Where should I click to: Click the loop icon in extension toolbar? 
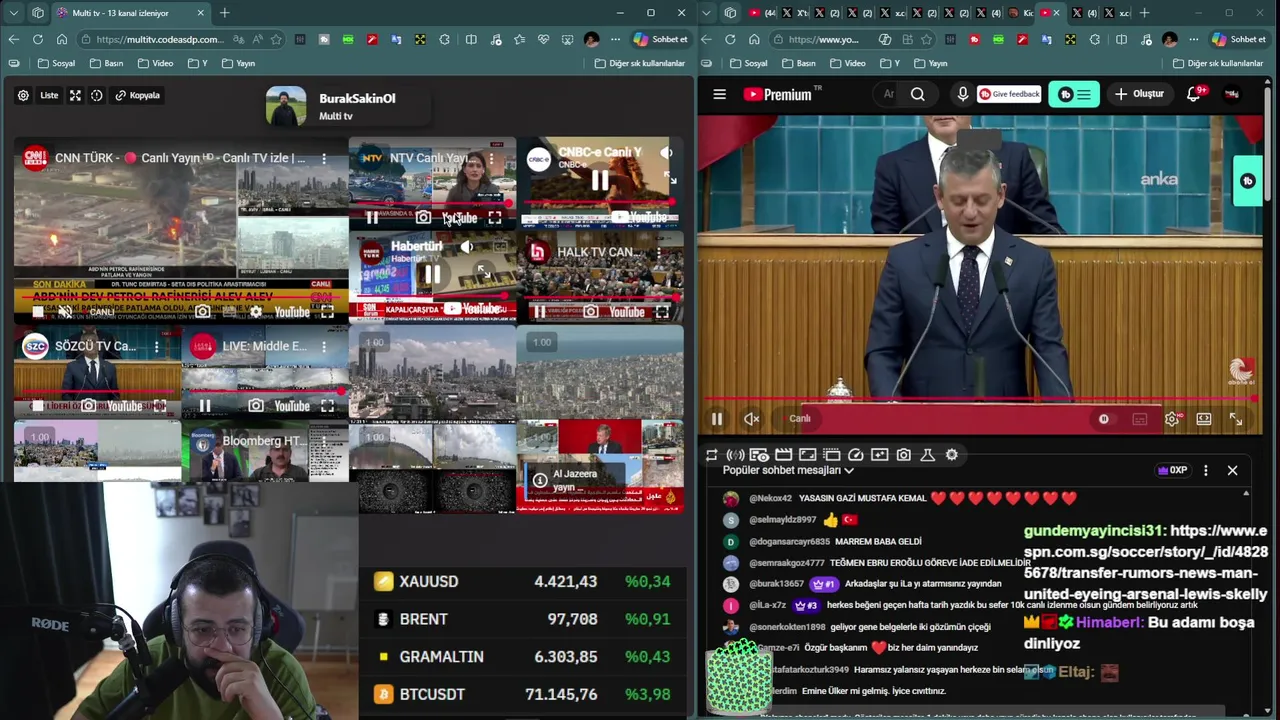(x=711, y=455)
